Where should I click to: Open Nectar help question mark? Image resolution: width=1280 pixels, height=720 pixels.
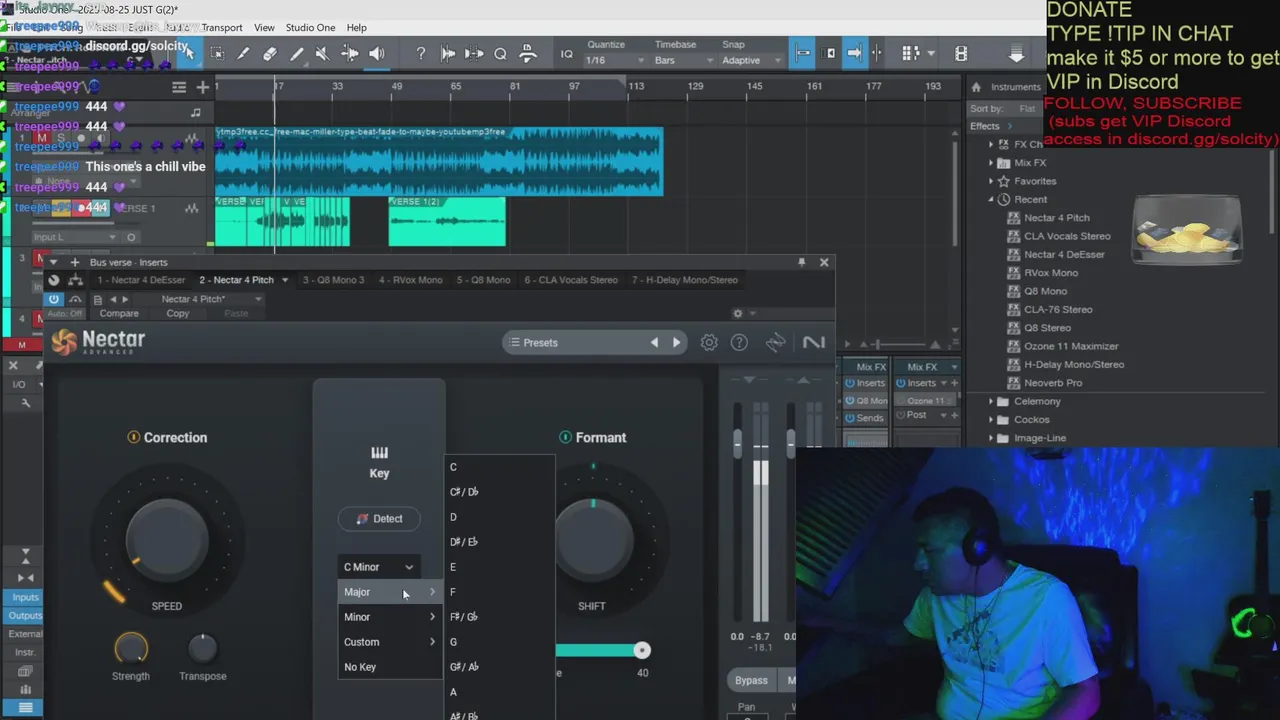pyautogui.click(x=739, y=342)
